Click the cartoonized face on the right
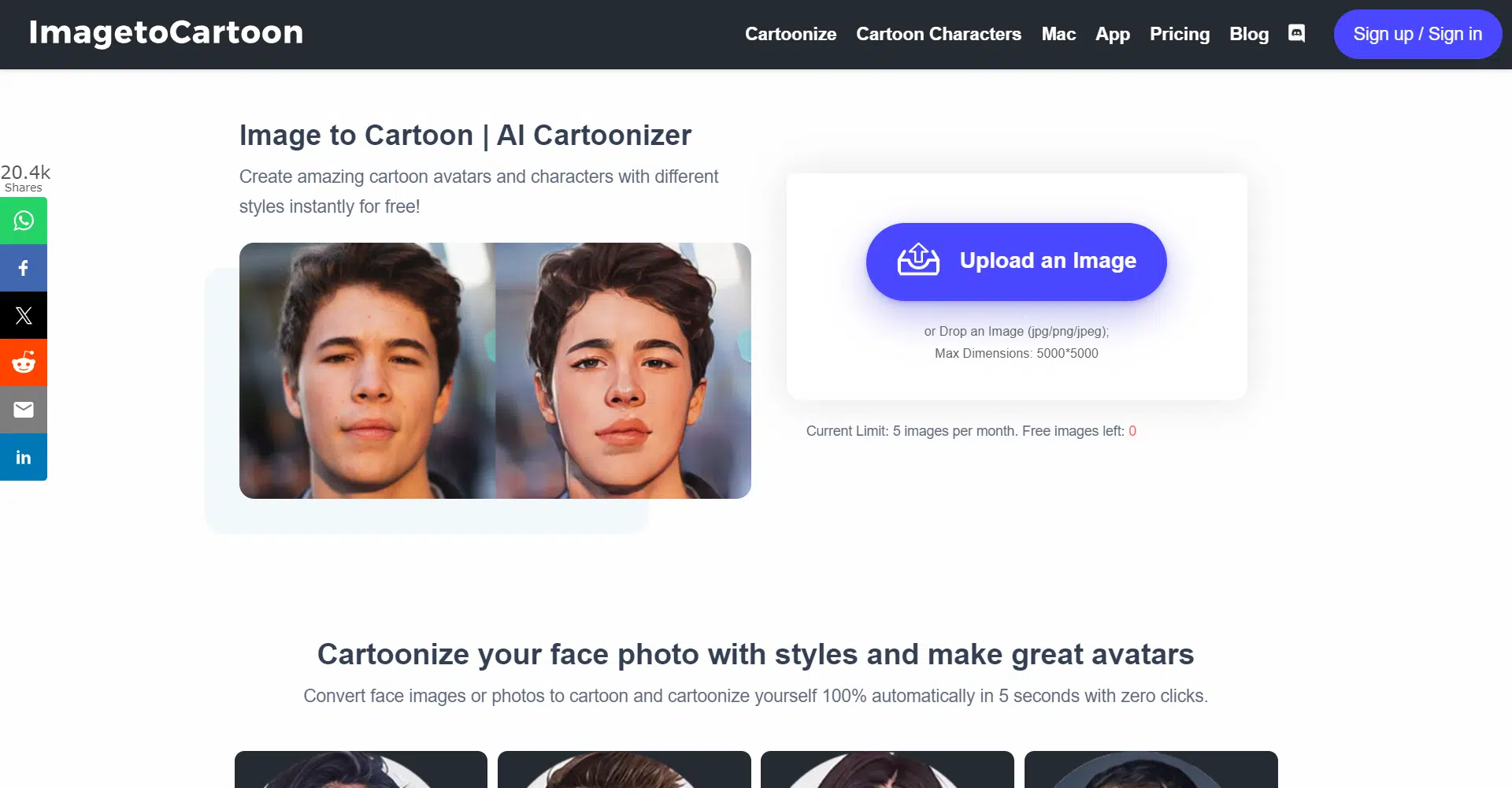The image size is (1512, 788). (623, 370)
